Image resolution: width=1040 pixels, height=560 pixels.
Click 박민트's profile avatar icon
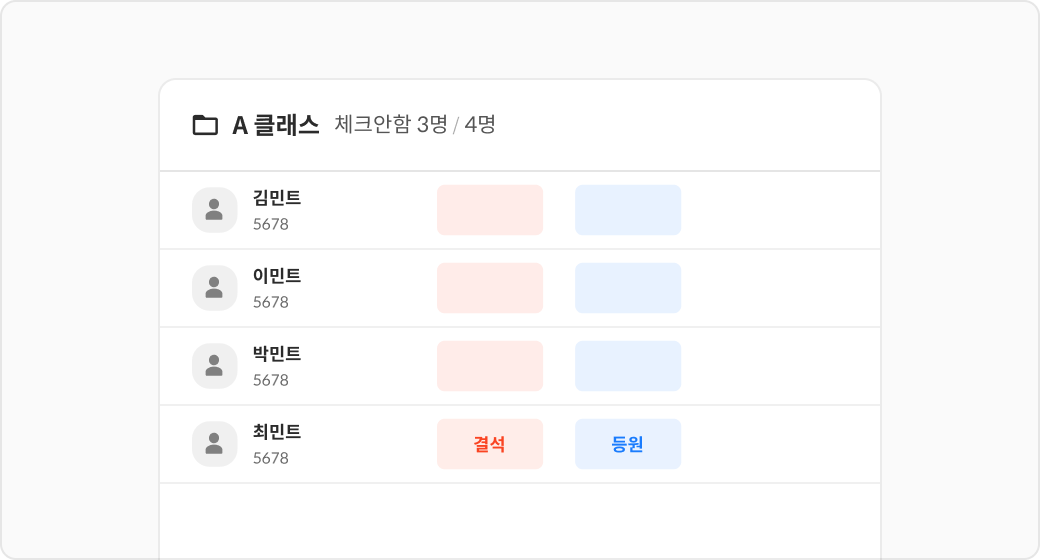[214, 366]
